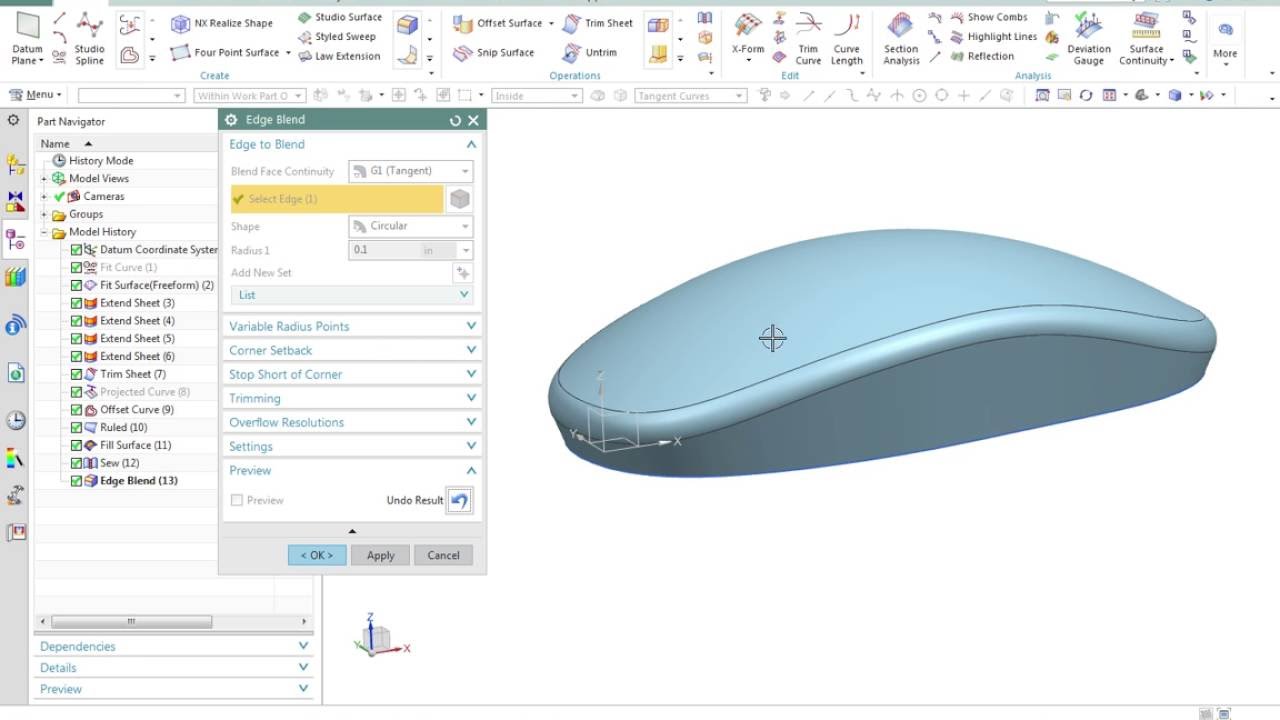
Task: Collapse the Edge to Blend section
Action: click(352, 144)
